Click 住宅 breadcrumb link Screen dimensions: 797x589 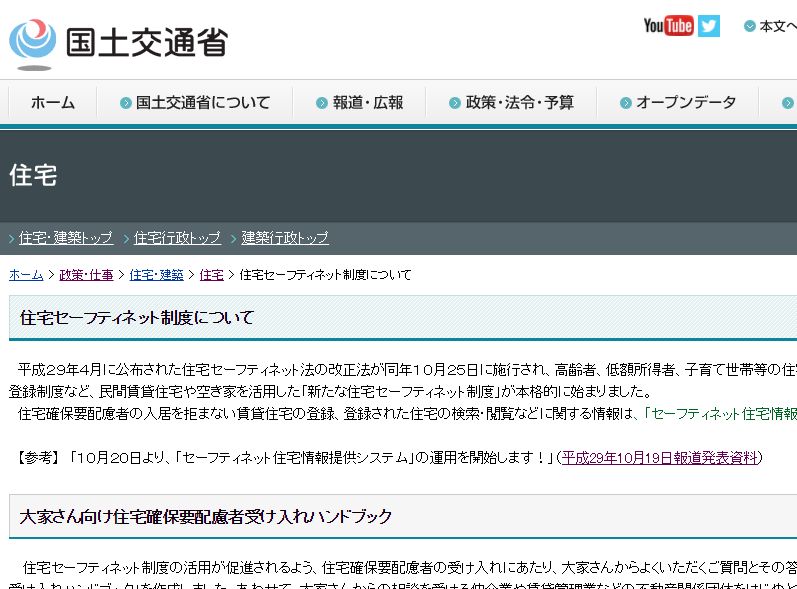click(211, 274)
